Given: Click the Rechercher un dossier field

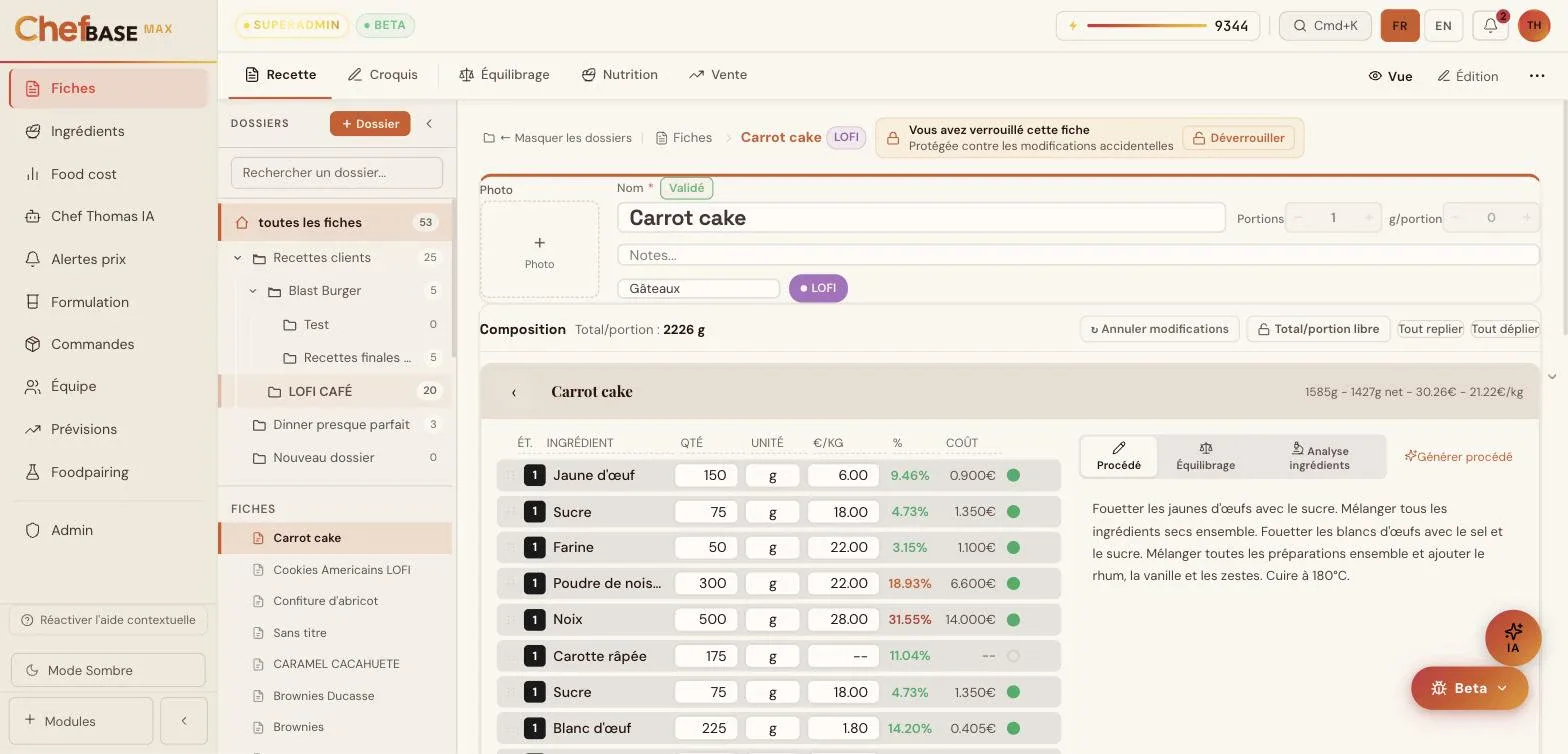Looking at the screenshot, I should point(337,172).
